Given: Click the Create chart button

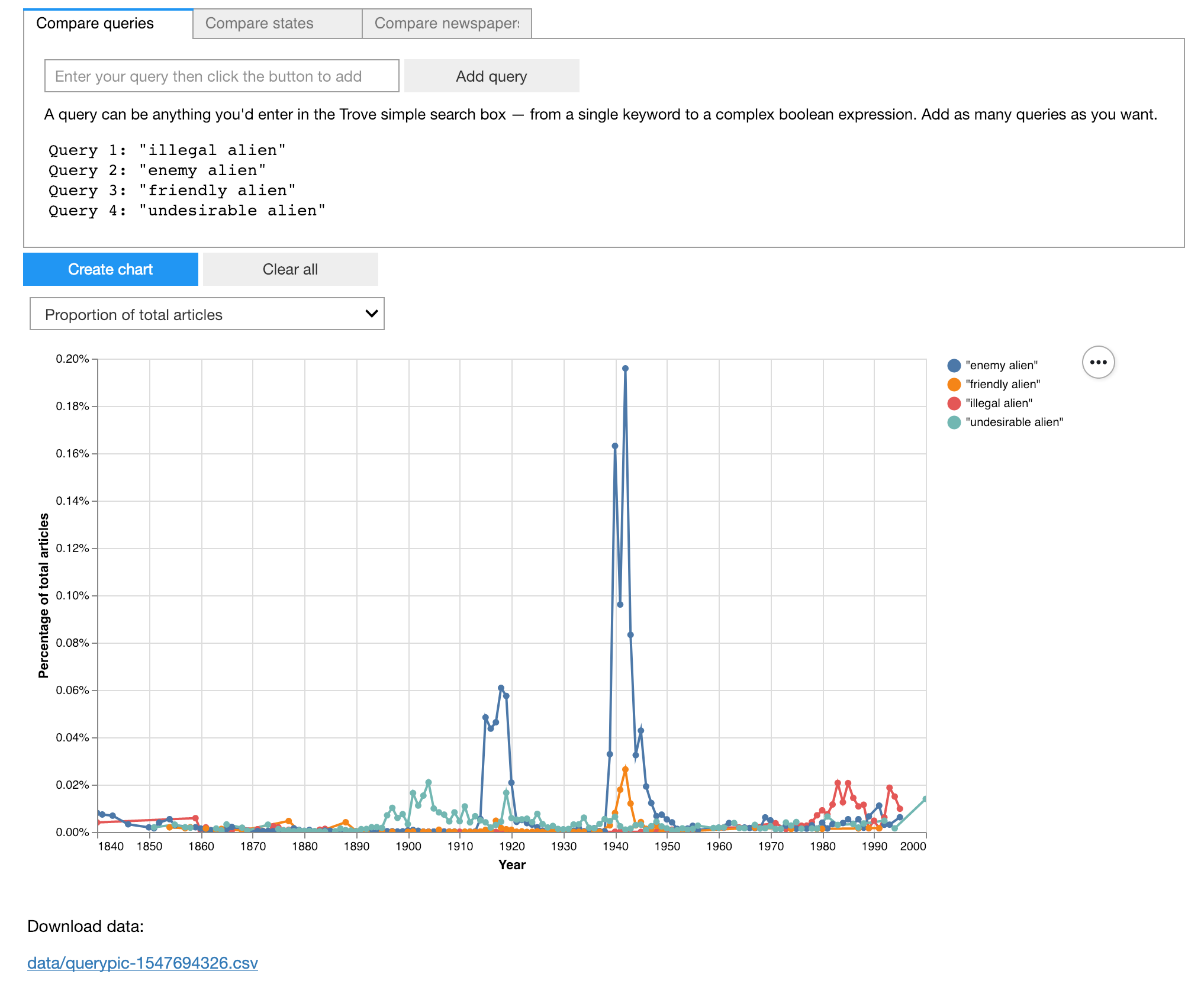Looking at the screenshot, I should (x=111, y=269).
